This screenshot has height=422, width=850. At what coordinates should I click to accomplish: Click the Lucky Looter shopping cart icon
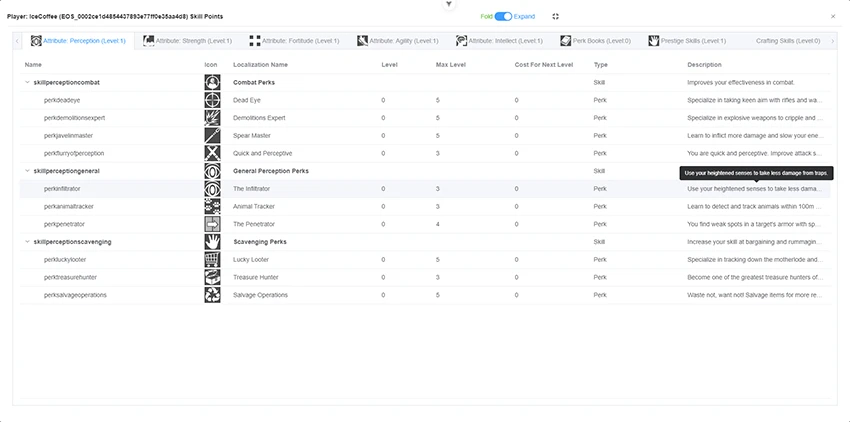(x=212, y=259)
